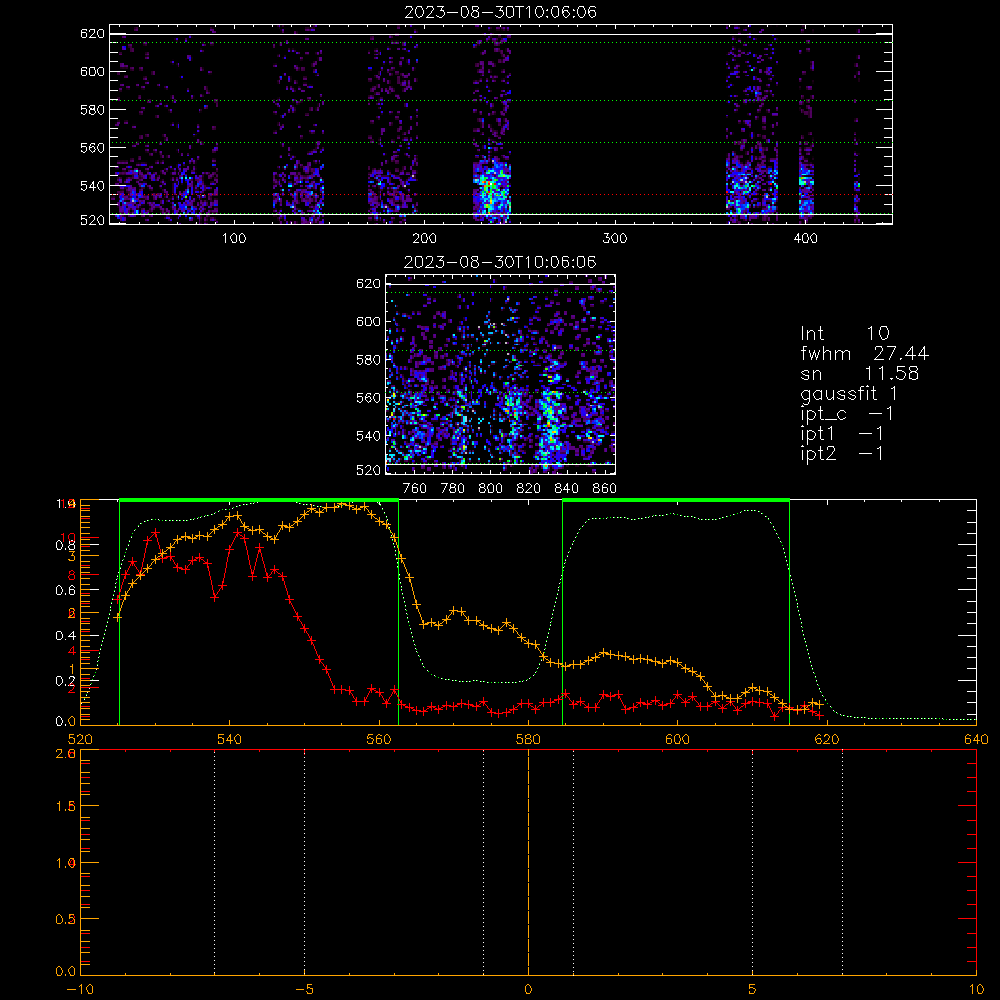This screenshot has width=1000, height=1000.
Task: Click white y-axis label 0.4 of line profile plot
Action: click(x=65, y=636)
